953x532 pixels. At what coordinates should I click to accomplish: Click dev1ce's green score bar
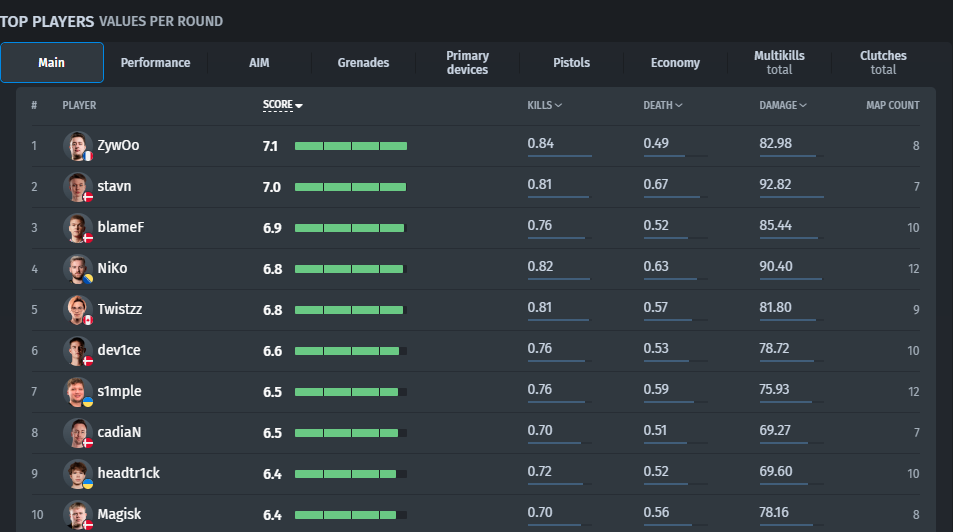351,351
